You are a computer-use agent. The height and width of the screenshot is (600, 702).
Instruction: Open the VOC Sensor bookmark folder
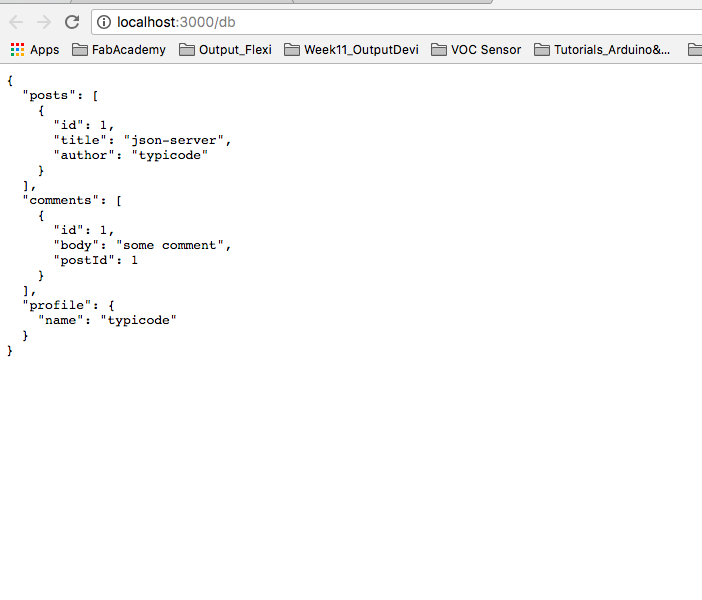476,49
